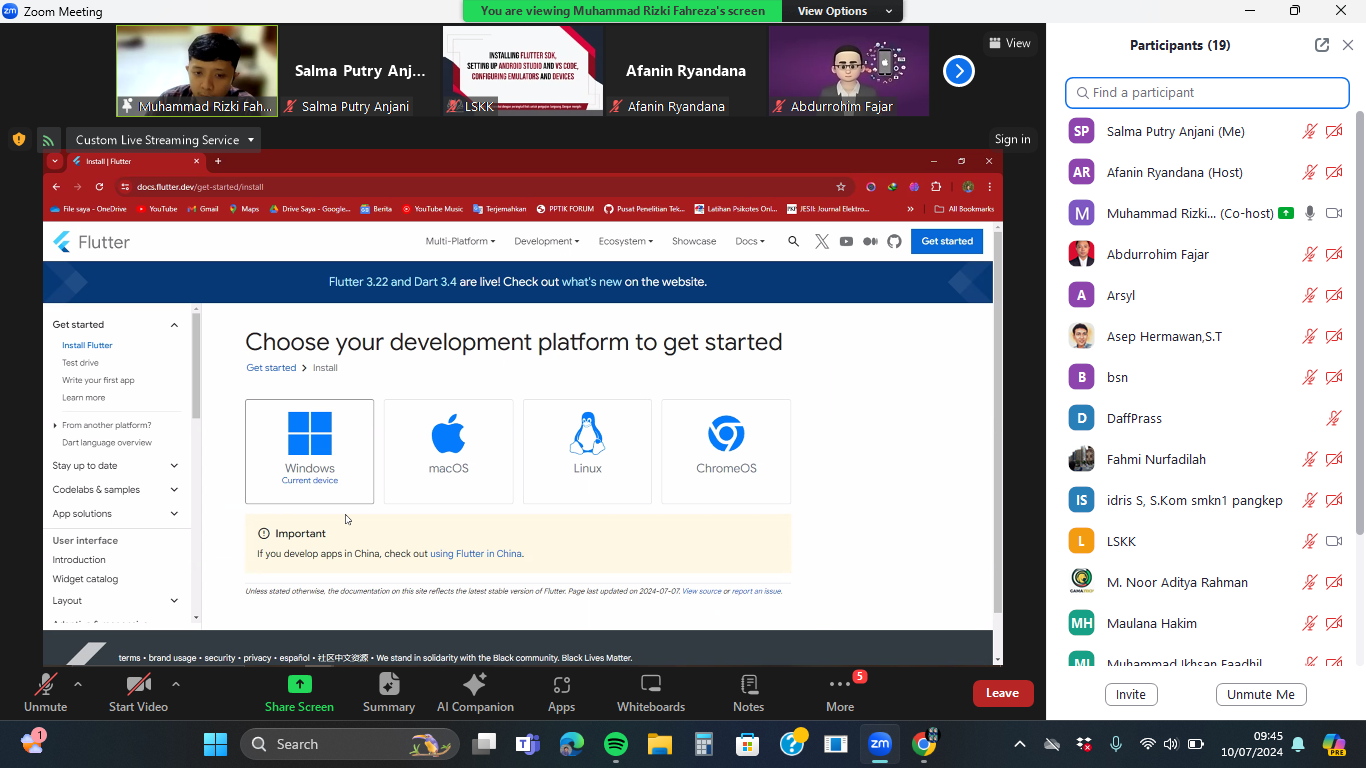This screenshot has width=1366, height=768.
Task: Open using Flutter in China link
Action: pyautogui.click(x=476, y=553)
